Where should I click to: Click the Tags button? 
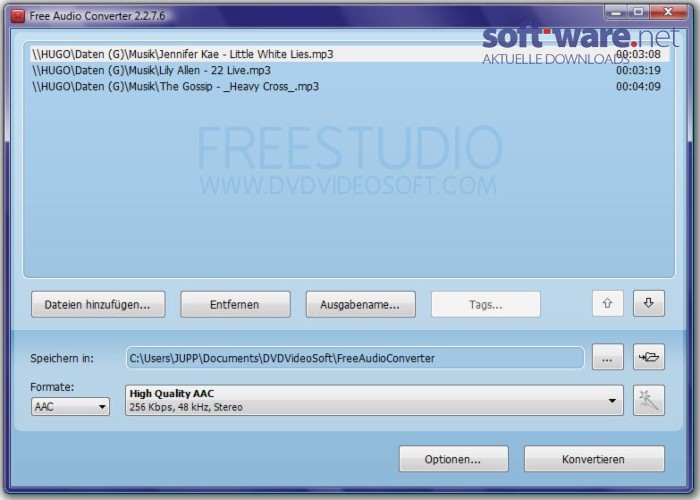[486, 304]
